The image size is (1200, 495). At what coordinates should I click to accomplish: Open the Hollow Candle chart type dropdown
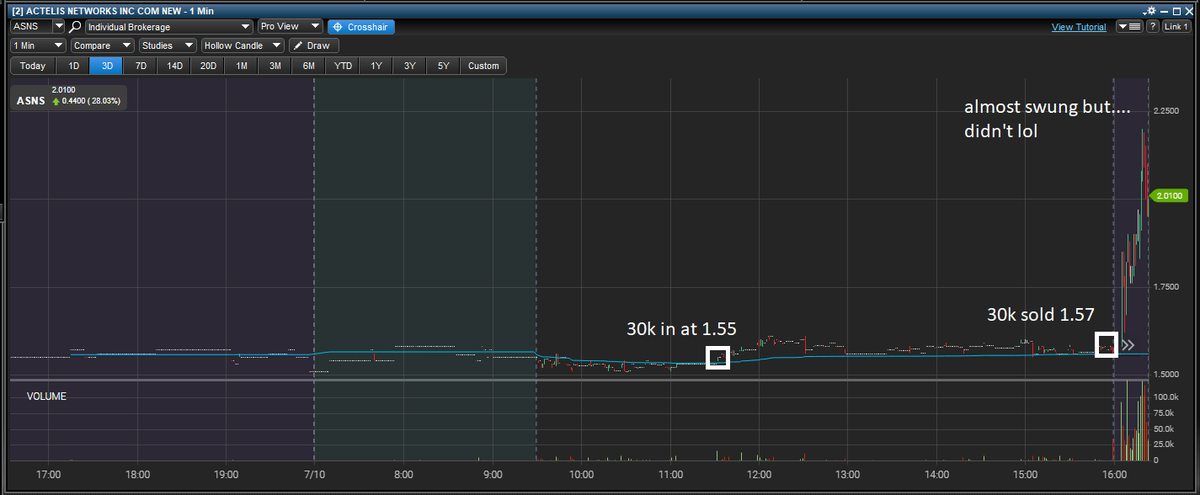(242, 45)
